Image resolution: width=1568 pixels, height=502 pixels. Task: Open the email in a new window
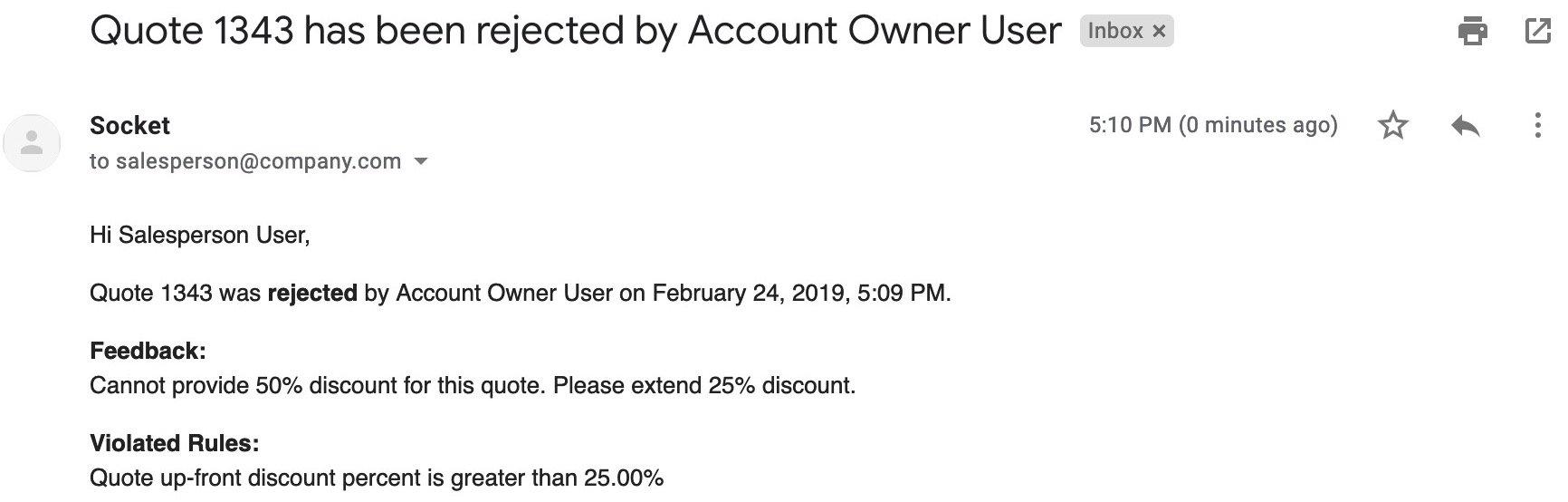click(x=1537, y=31)
